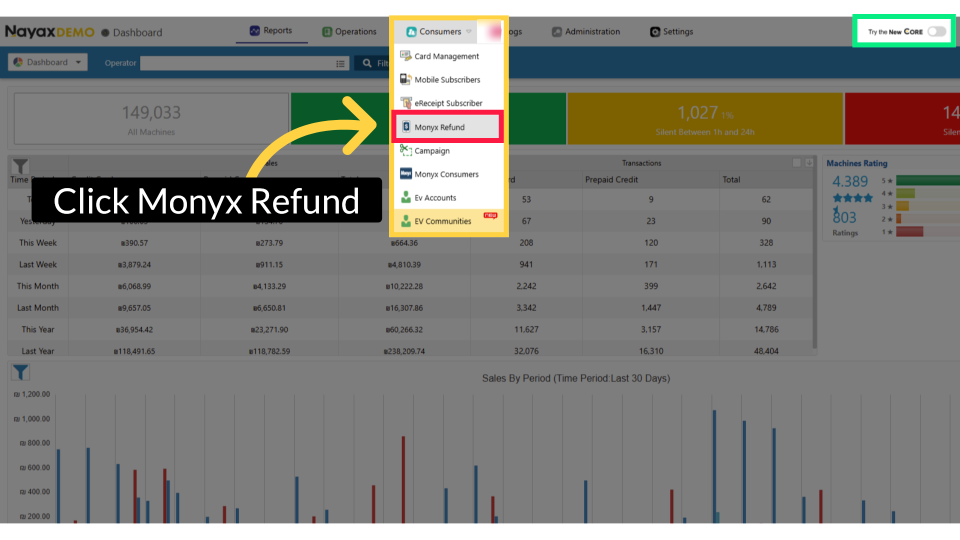Click the Operations tab icon
960x540 pixels.
[327, 31]
